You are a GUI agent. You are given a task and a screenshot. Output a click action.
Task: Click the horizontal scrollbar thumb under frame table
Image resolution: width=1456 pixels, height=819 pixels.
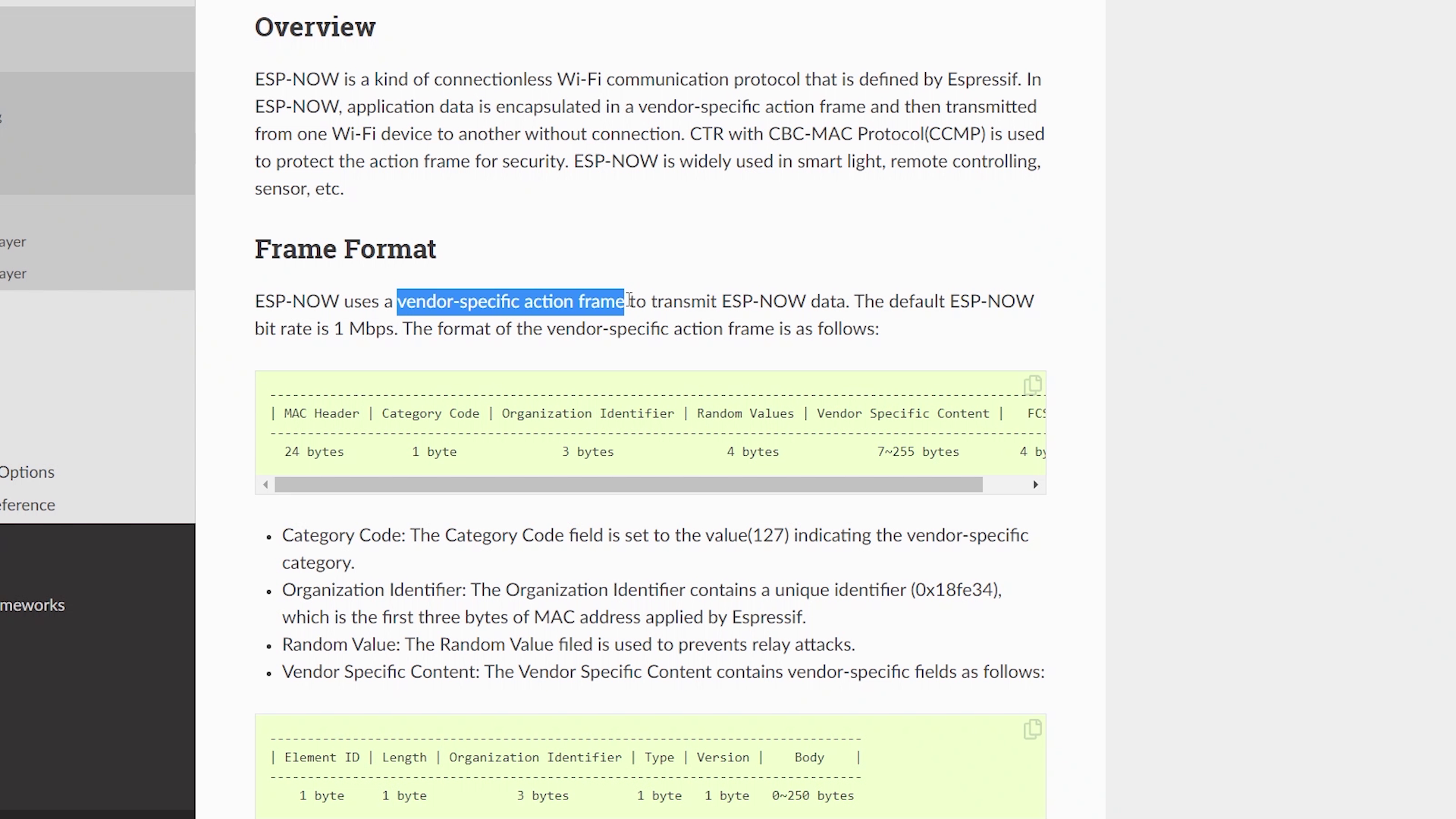(x=628, y=485)
